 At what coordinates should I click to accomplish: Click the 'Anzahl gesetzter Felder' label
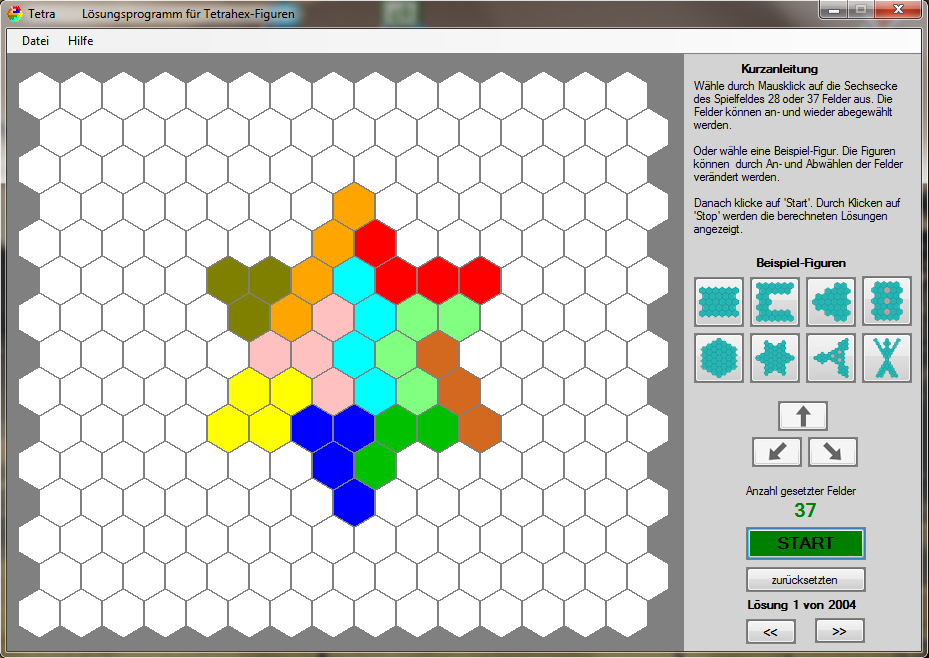800,491
